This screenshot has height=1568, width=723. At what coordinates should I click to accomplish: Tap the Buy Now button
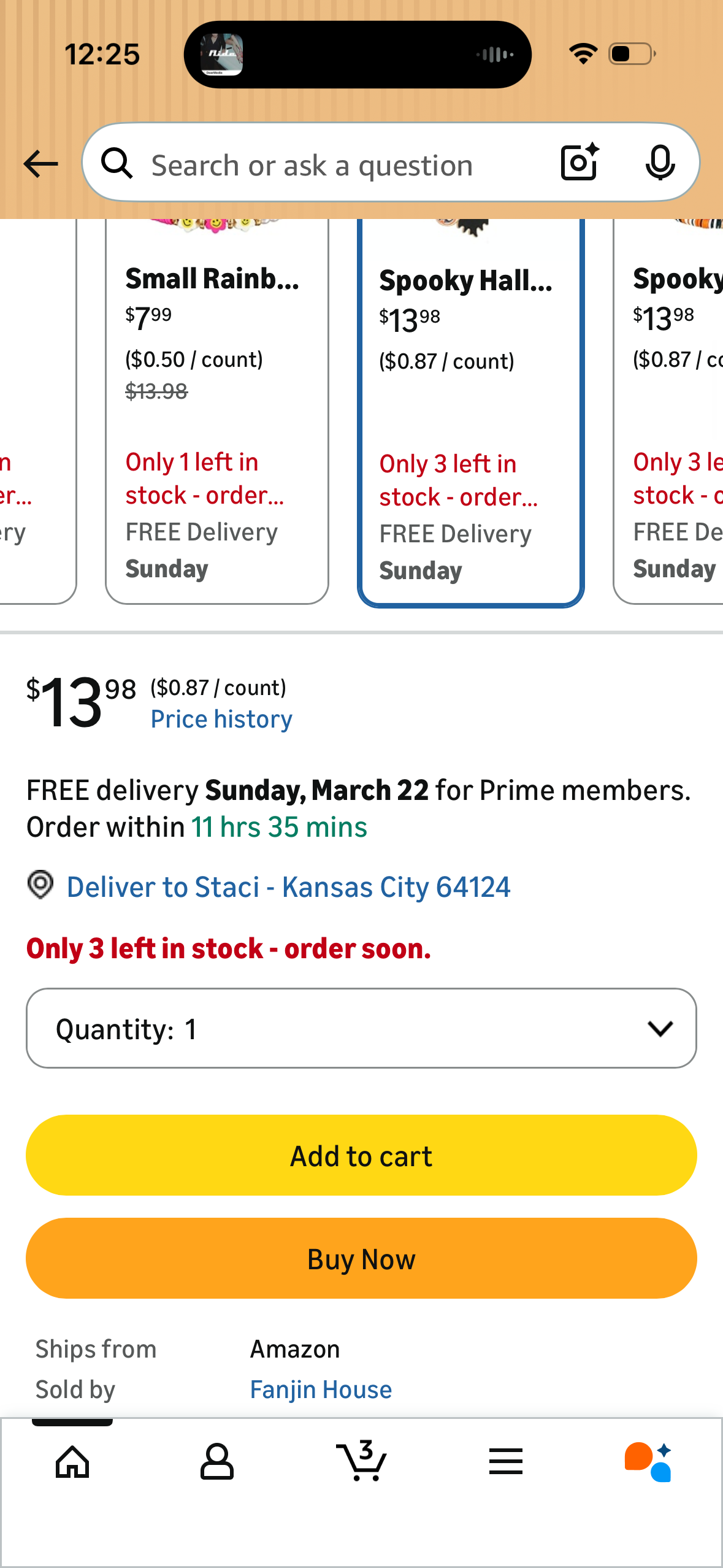[361, 1259]
